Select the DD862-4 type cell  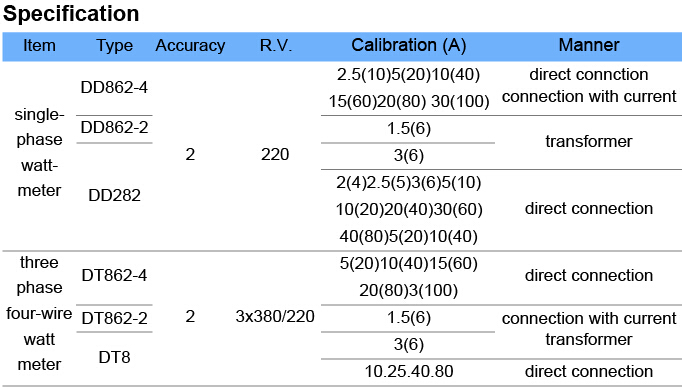pos(114,87)
